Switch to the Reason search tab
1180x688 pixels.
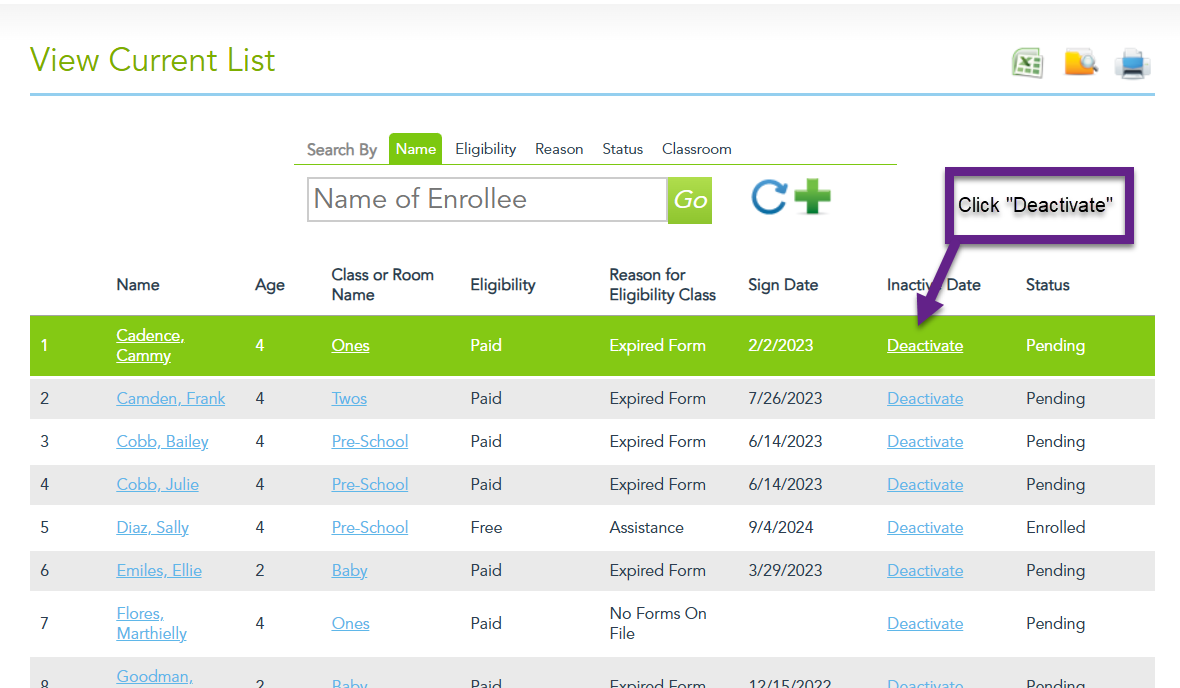tap(559, 149)
